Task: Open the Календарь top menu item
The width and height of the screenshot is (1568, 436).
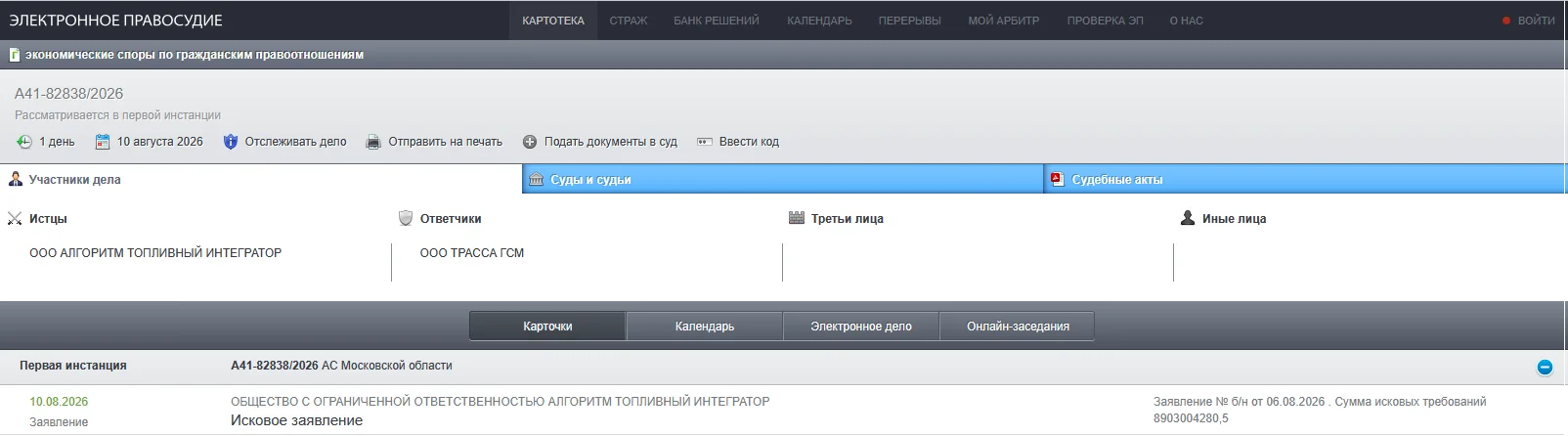Action: (819, 21)
